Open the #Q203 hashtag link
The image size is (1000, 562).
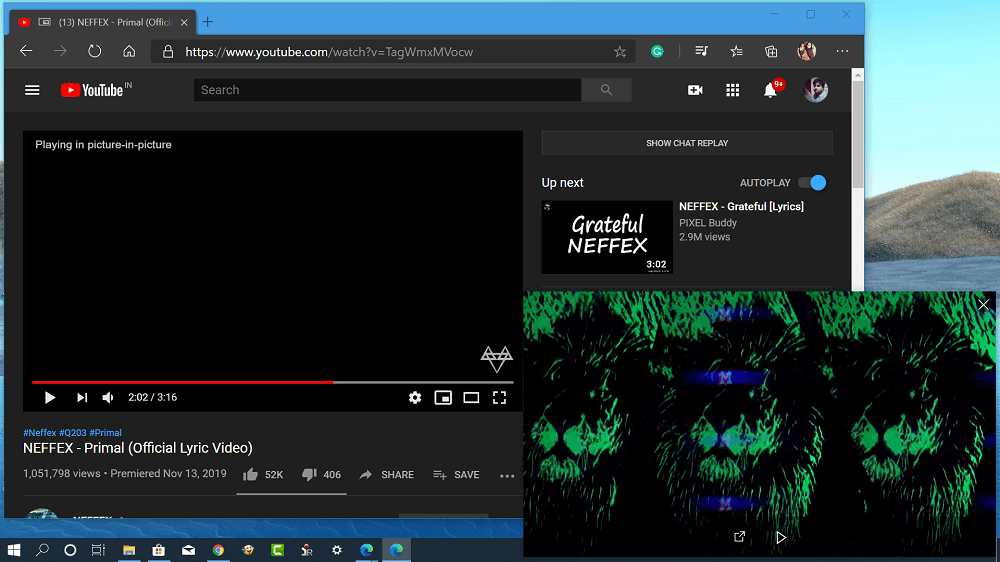tap(73, 433)
